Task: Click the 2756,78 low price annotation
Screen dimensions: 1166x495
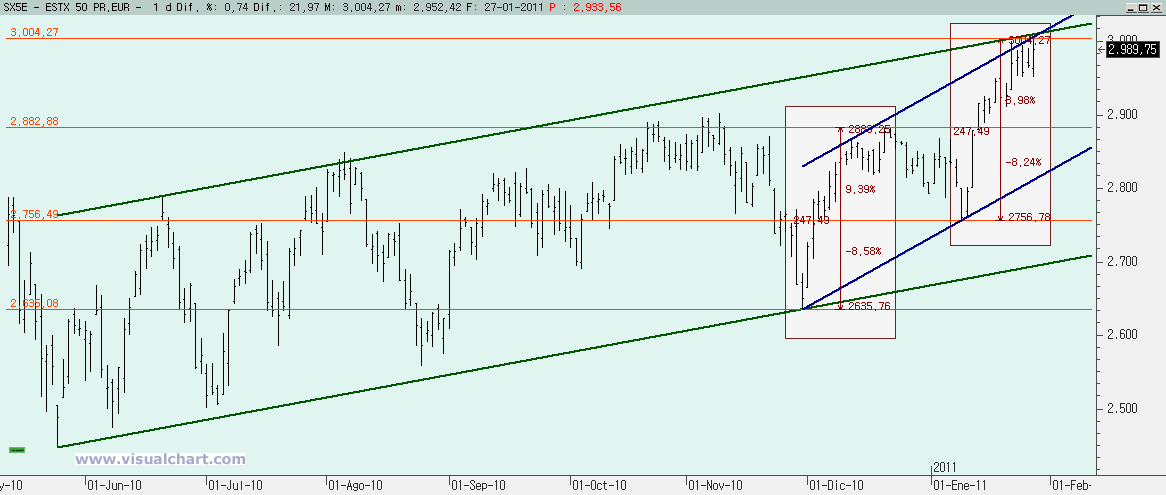Action: (1030, 217)
